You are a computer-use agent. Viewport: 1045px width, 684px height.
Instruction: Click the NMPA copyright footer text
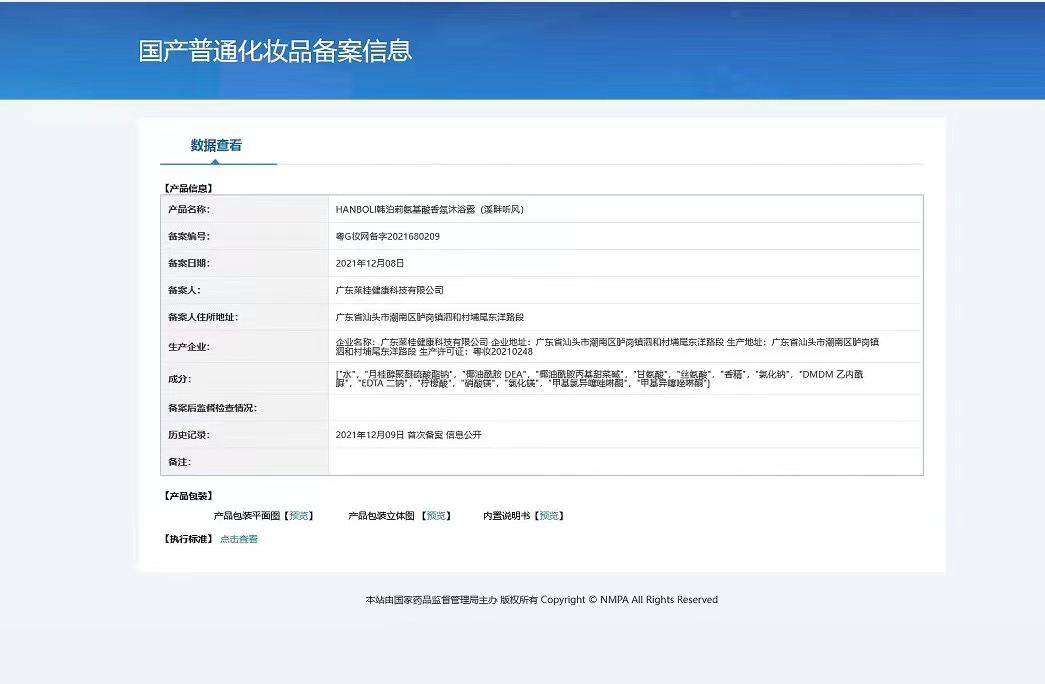[541, 600]
